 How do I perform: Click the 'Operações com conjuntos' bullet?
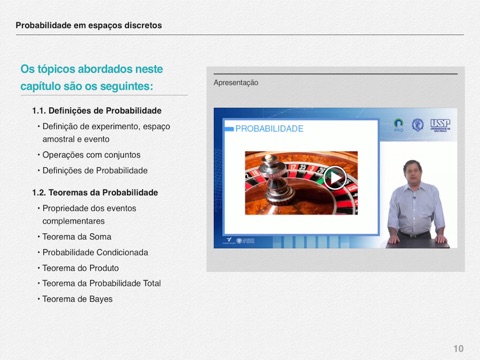click(x=91, y=155)
